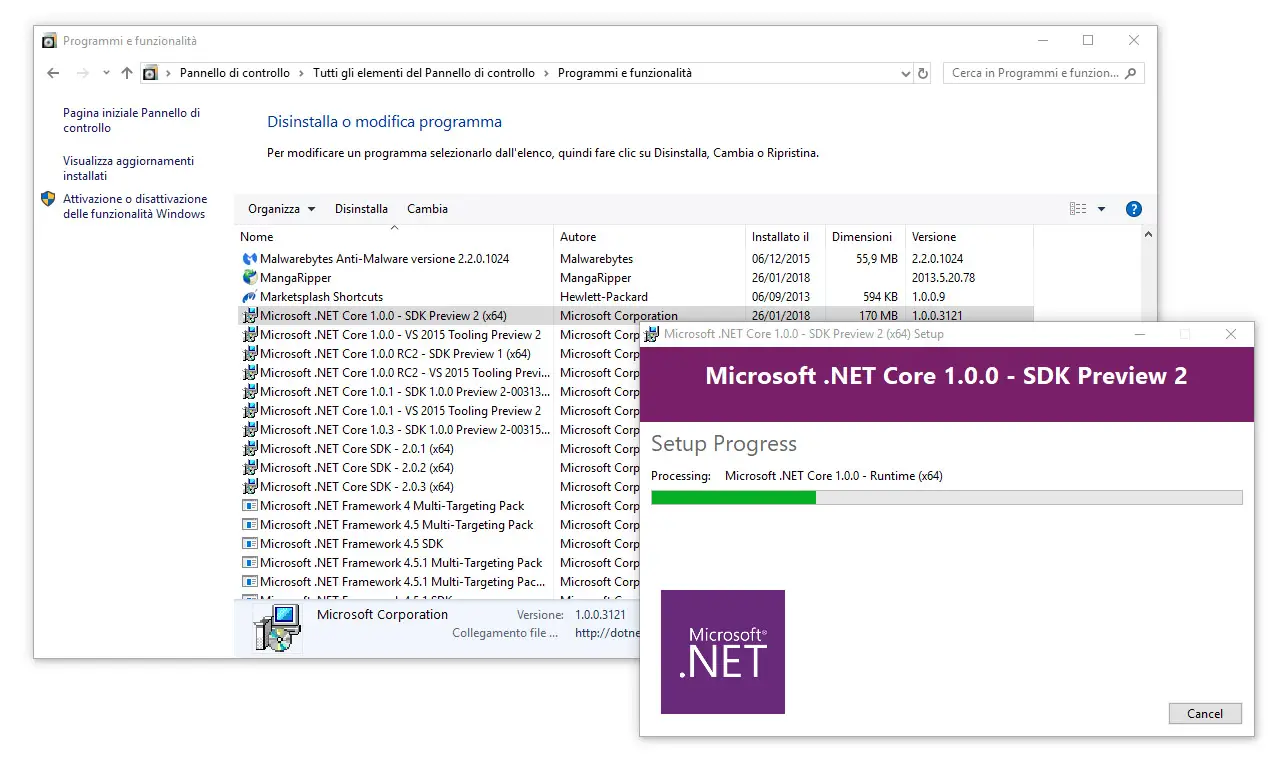Click the Setup window title bar icon
The height and width of the screenshot is (768, 1281).
click(x=652, y=334)
